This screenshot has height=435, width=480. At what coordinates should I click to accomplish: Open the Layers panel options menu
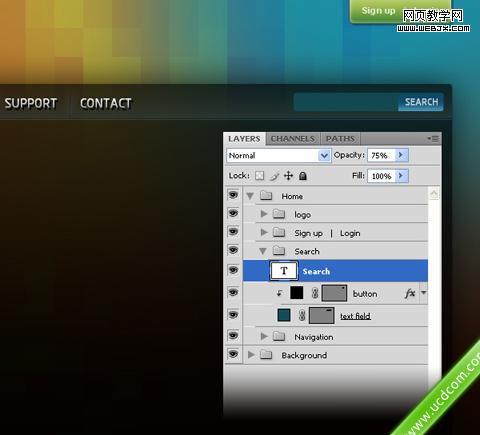(x=433, y=138)
